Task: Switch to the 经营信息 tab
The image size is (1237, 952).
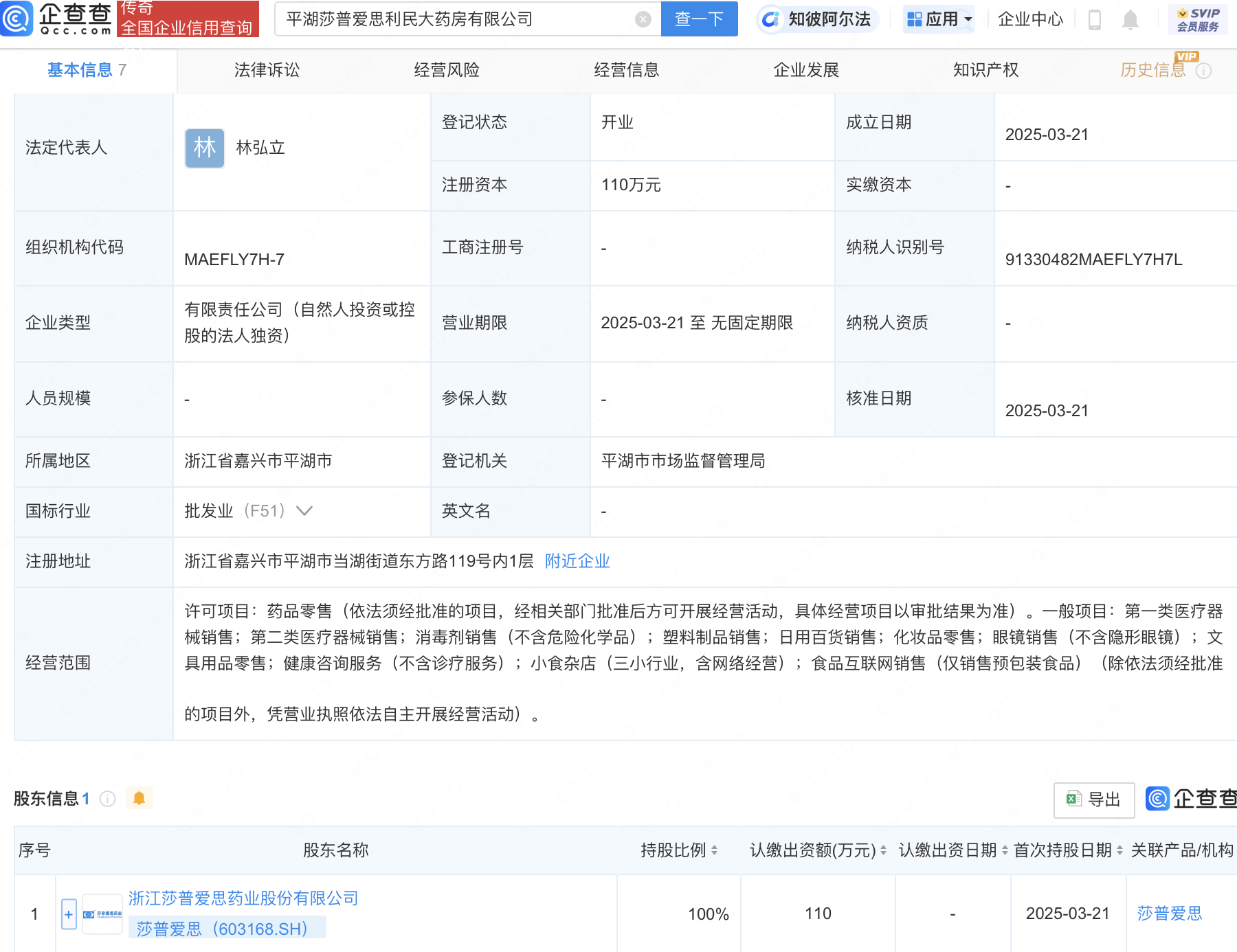Action: 627,70
